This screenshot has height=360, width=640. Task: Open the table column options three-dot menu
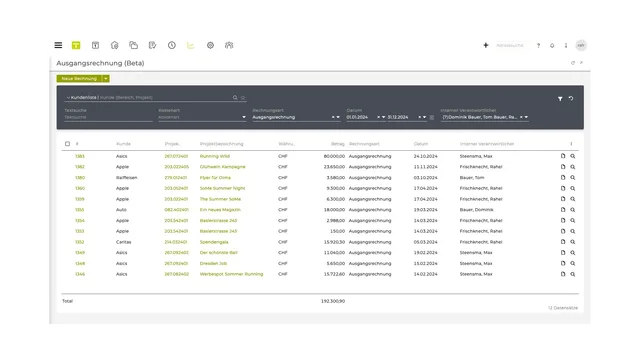[x=571, y=144]
